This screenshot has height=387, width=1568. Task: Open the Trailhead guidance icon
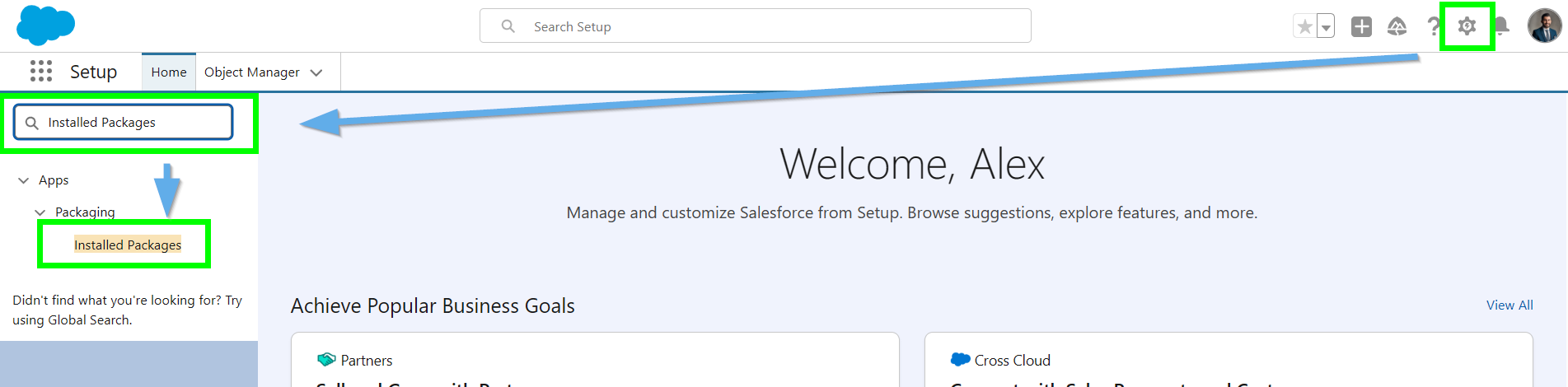click(1397, 27)
